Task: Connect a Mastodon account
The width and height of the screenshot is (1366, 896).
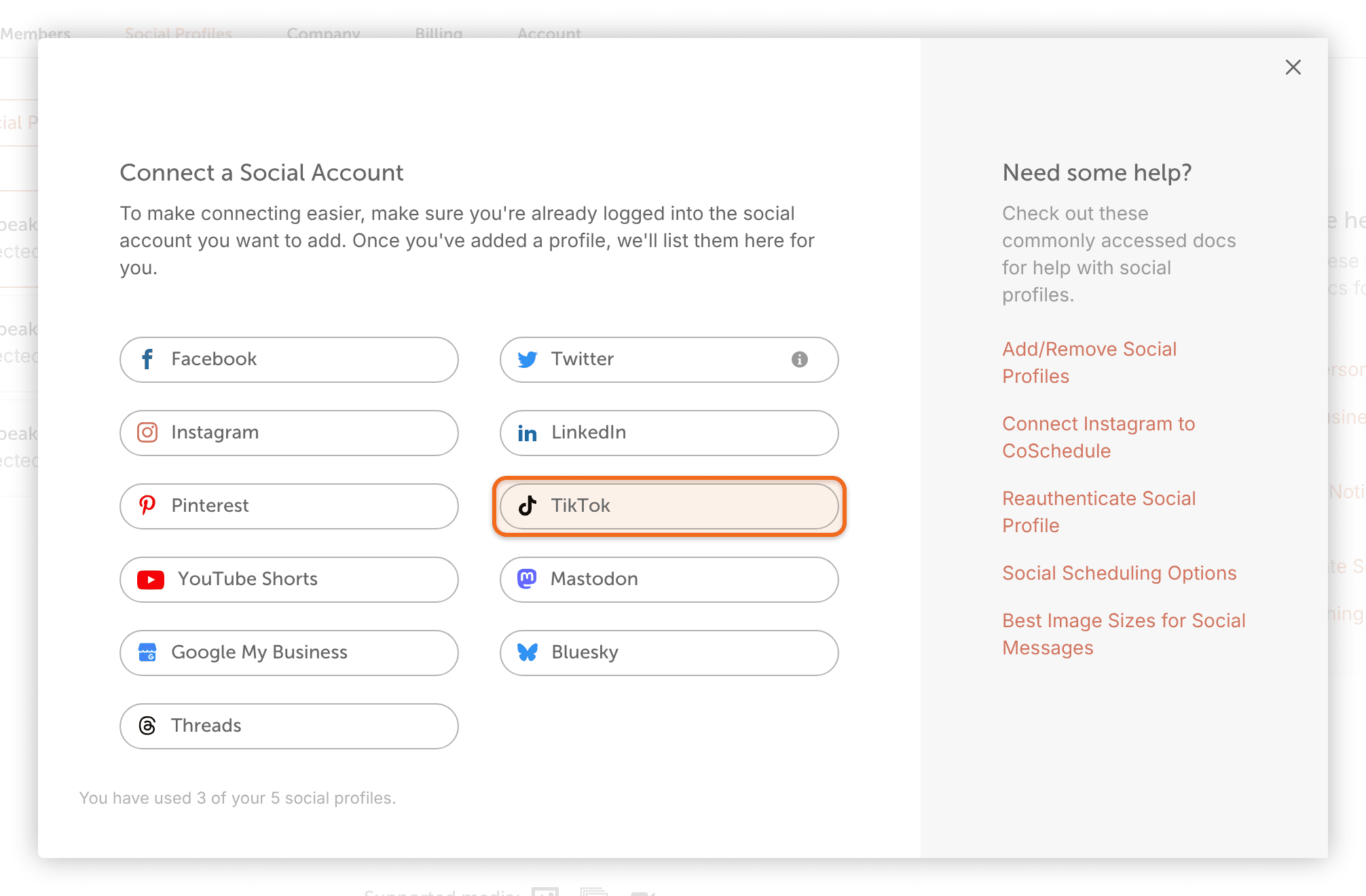Action: coord(669,580)
